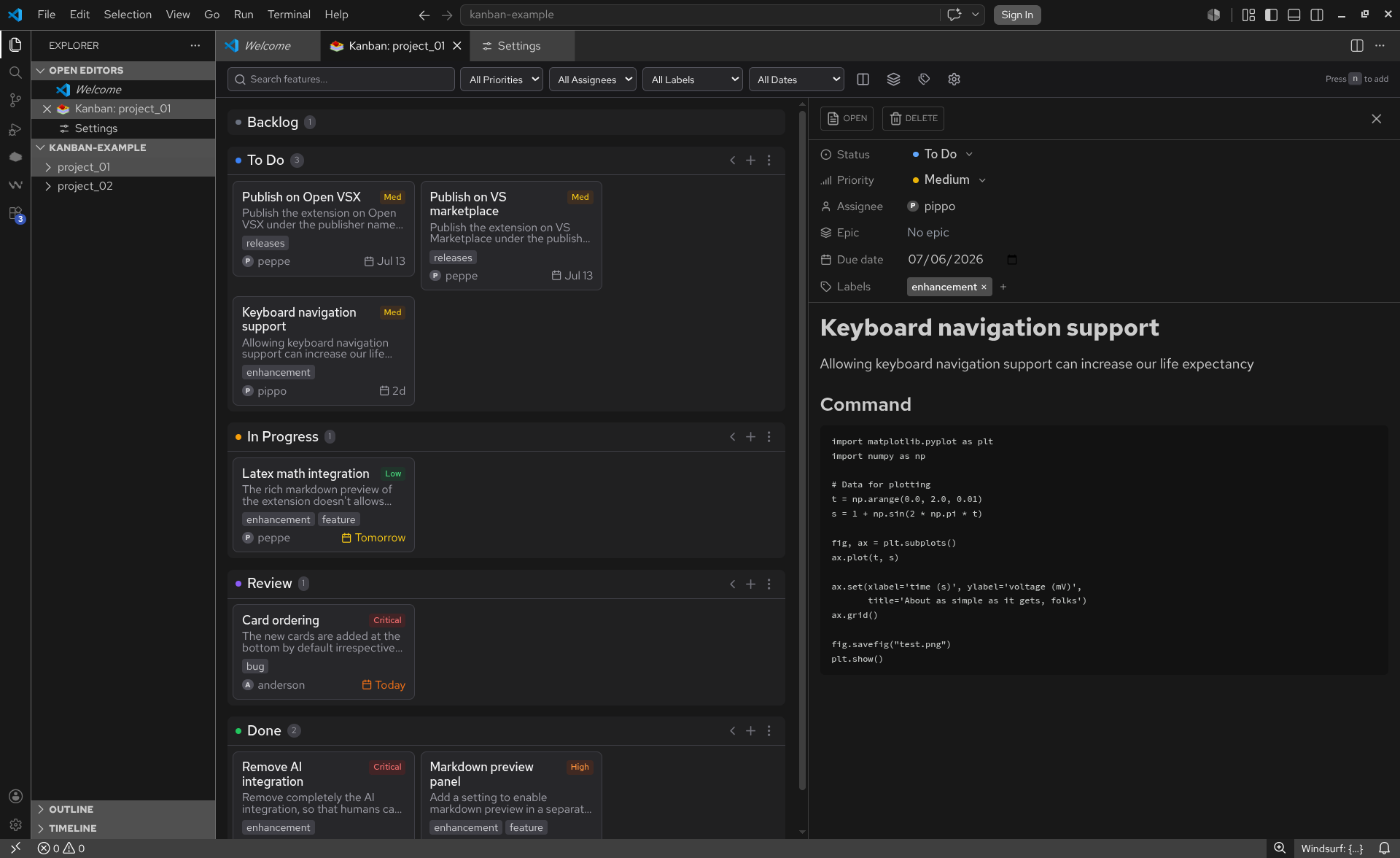Open the Card ordering card
The width and height of the screenshot is (1400, 858).
(324, 652)
